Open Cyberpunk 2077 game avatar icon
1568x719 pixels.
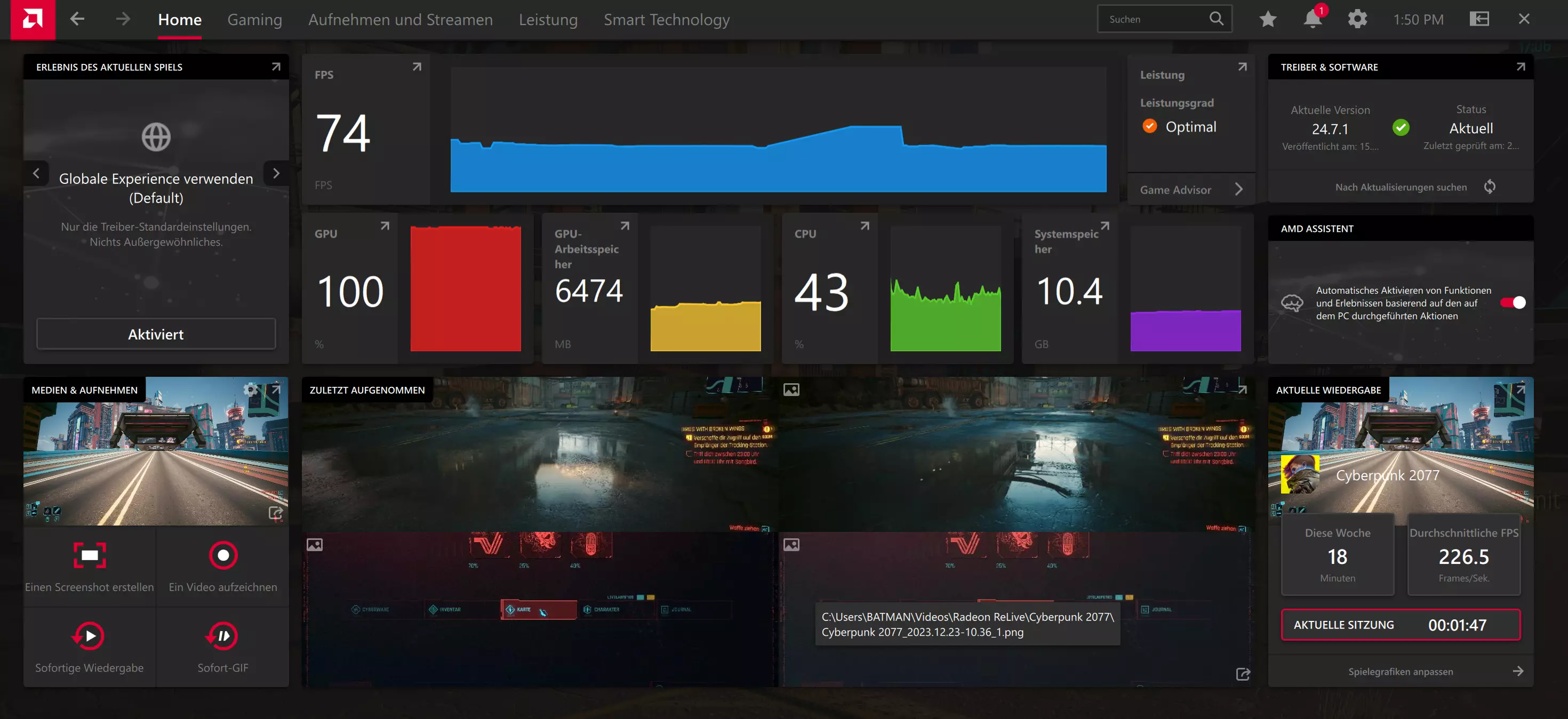(x=1300, y=474)
